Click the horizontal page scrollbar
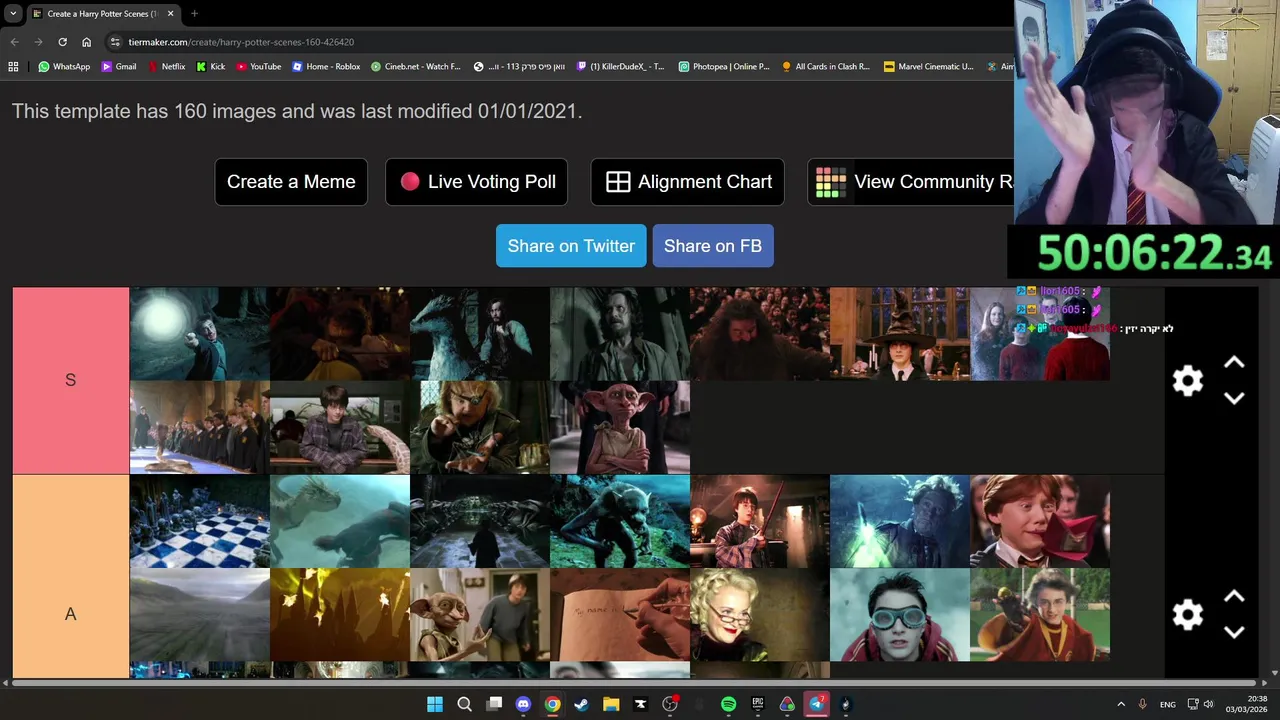This screenshot has width=1280, height=720. point(636,684)
